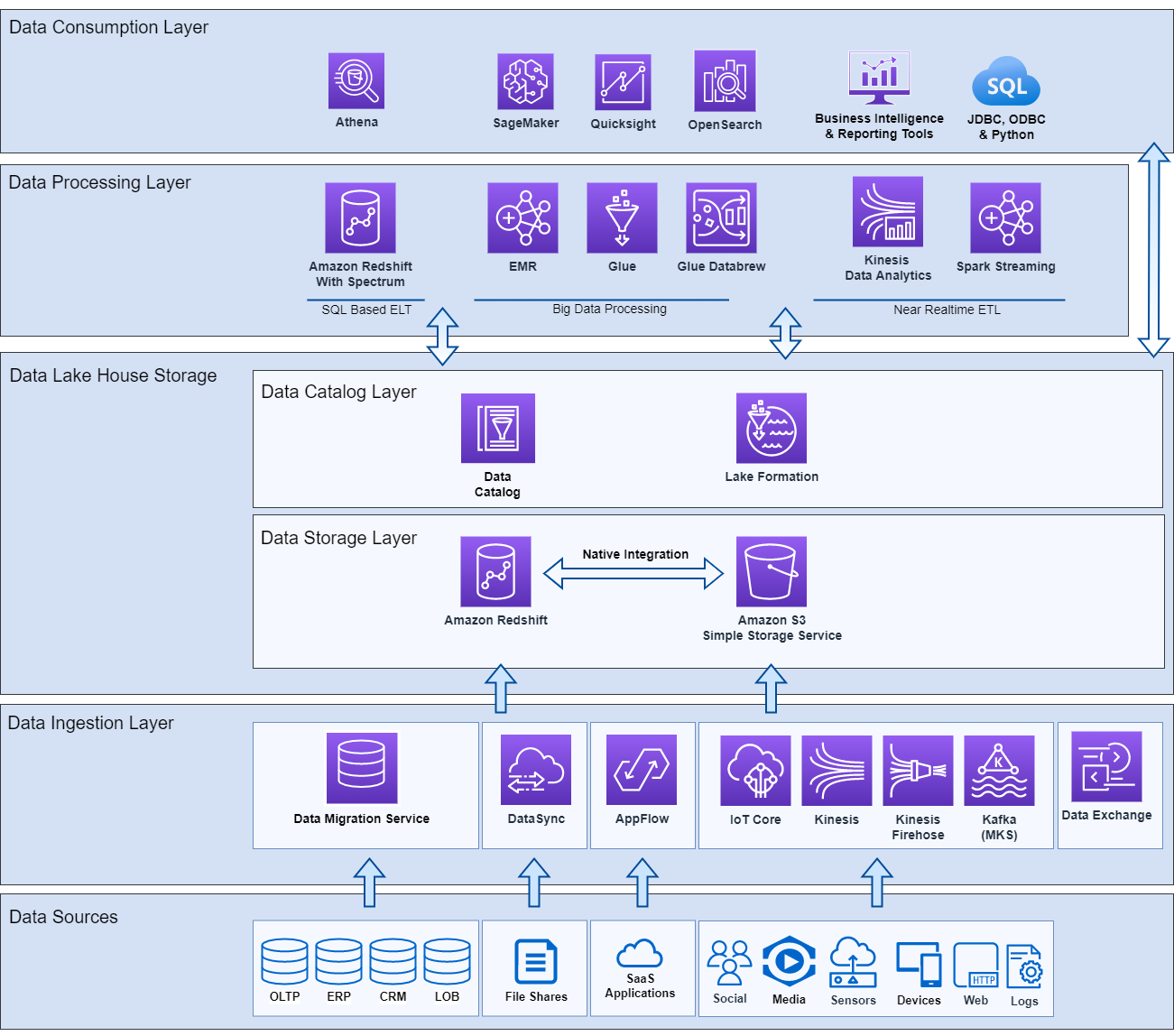Click the Native Integration double arrow
Screen dimensions: 1174x1036
point(633,573)
